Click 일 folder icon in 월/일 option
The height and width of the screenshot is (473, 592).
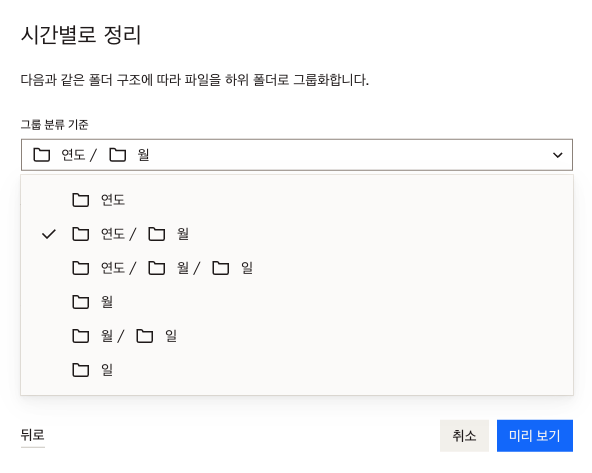click(145, 336)
